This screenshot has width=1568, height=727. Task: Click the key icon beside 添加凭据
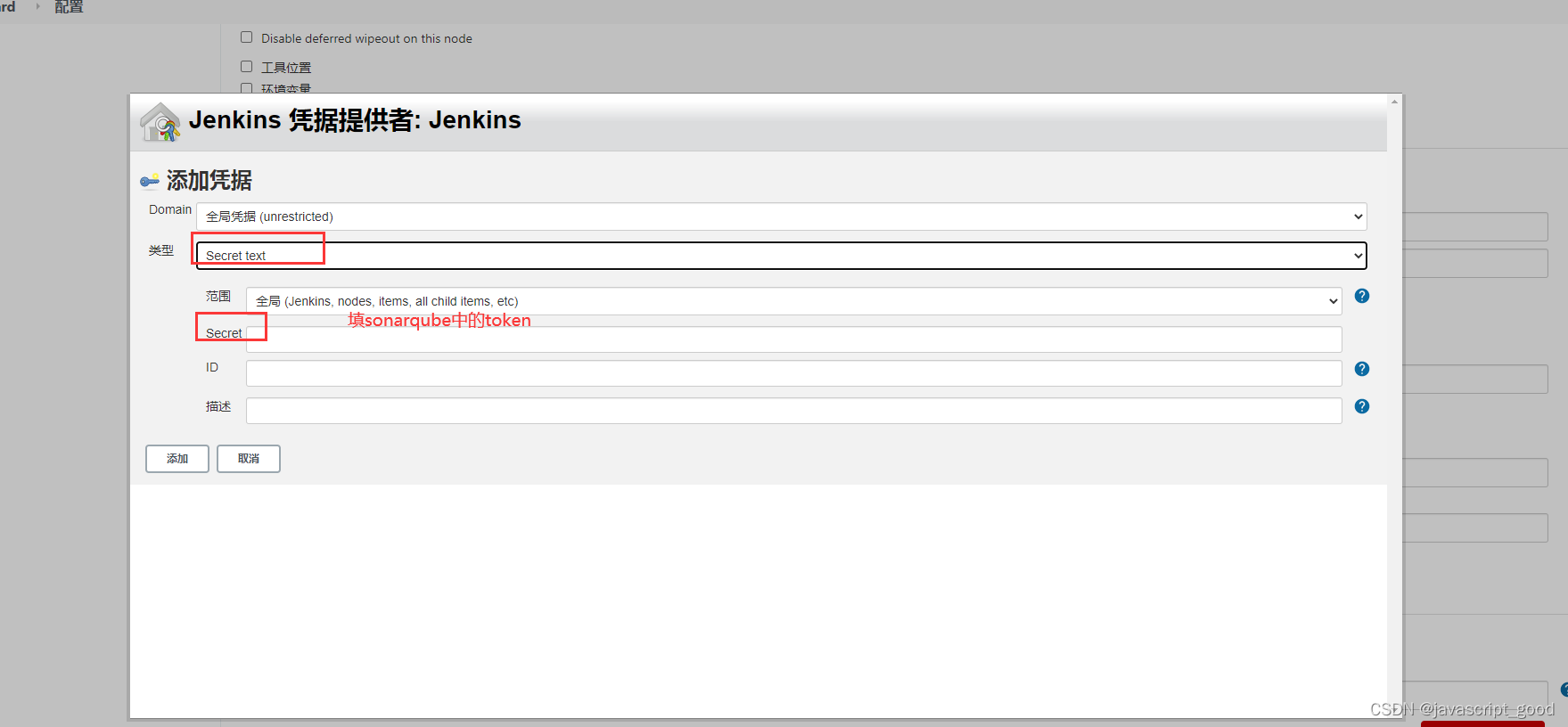point(150,181)
